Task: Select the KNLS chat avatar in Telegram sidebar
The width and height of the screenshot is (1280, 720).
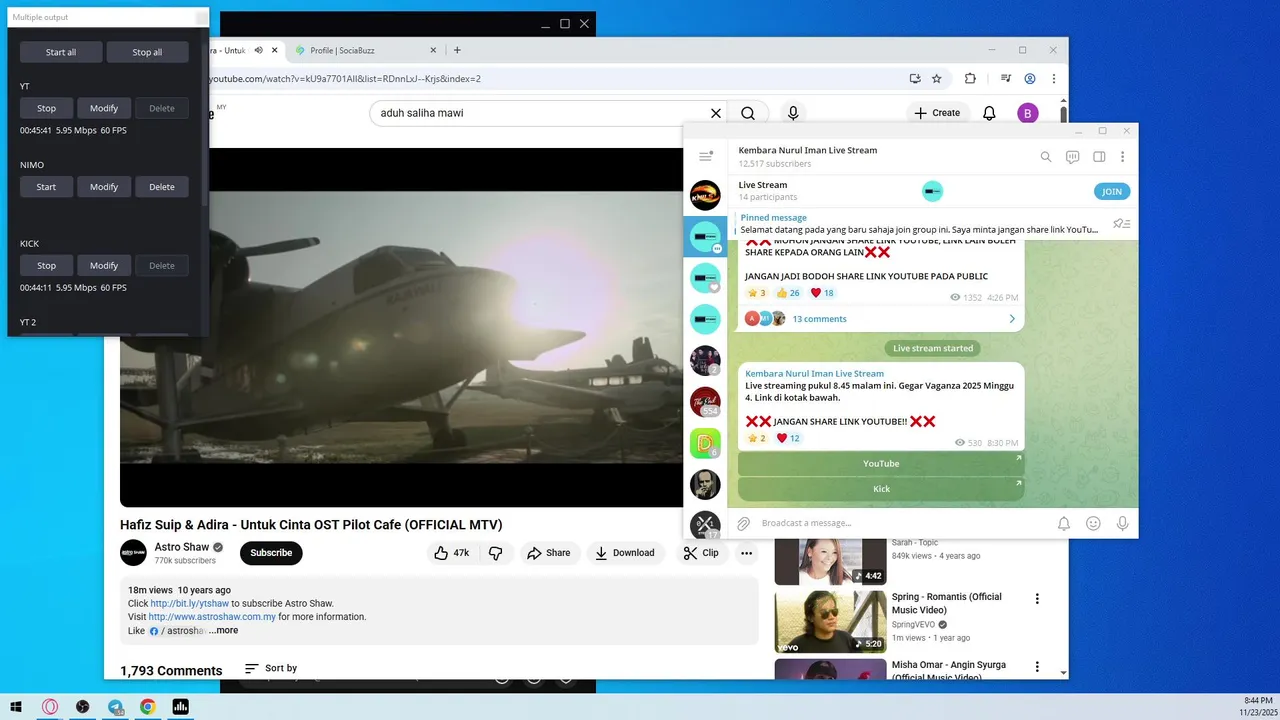Action: (705, 195)
